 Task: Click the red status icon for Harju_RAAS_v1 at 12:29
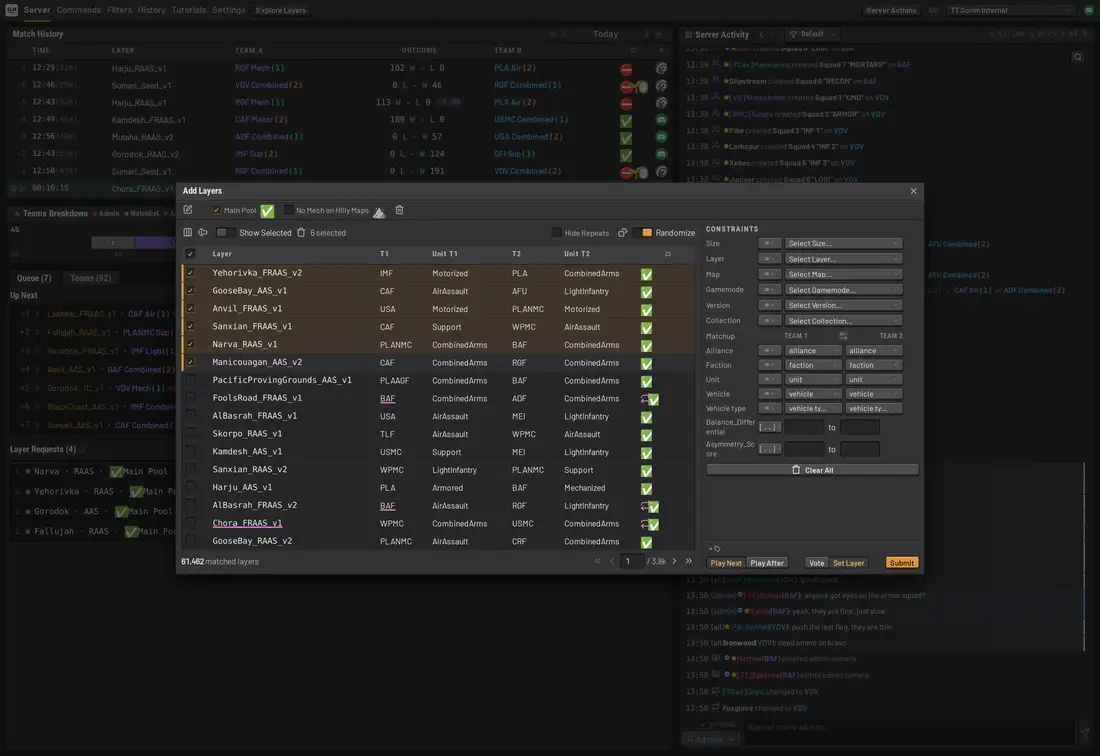pyautogui.click(x=626, y=69)
